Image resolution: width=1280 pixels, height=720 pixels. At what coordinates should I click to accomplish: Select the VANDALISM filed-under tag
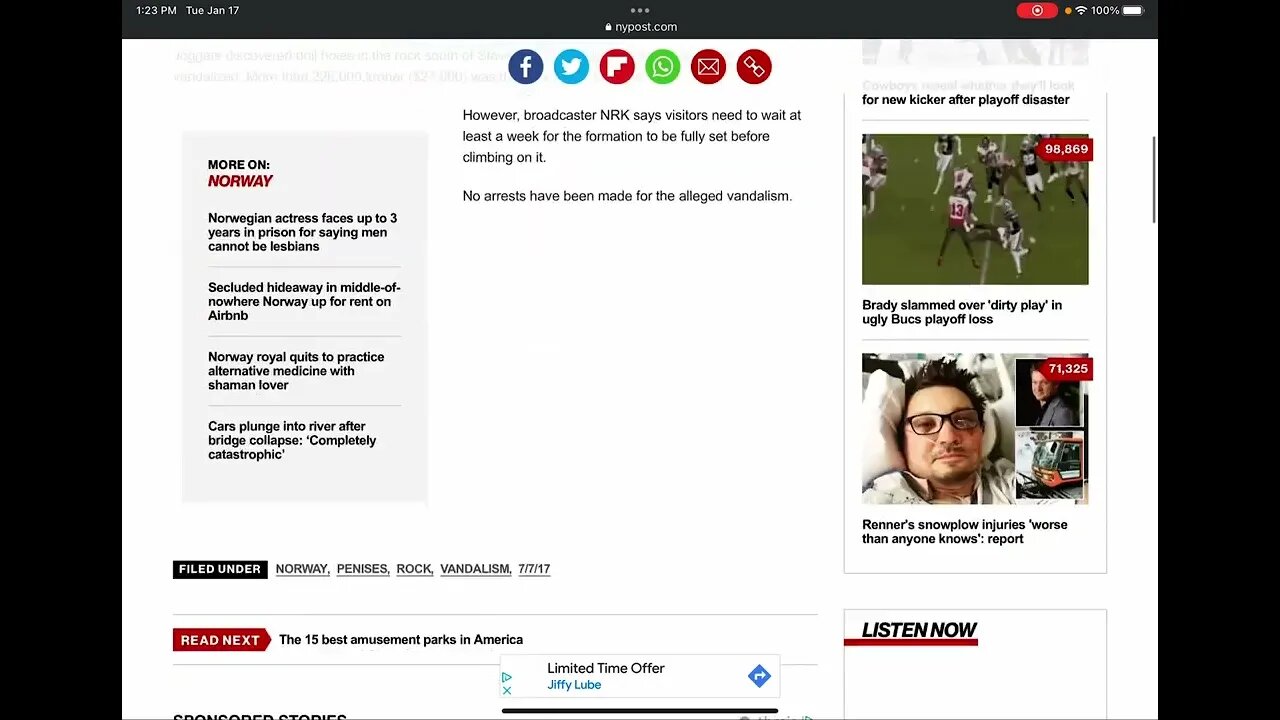475,569
